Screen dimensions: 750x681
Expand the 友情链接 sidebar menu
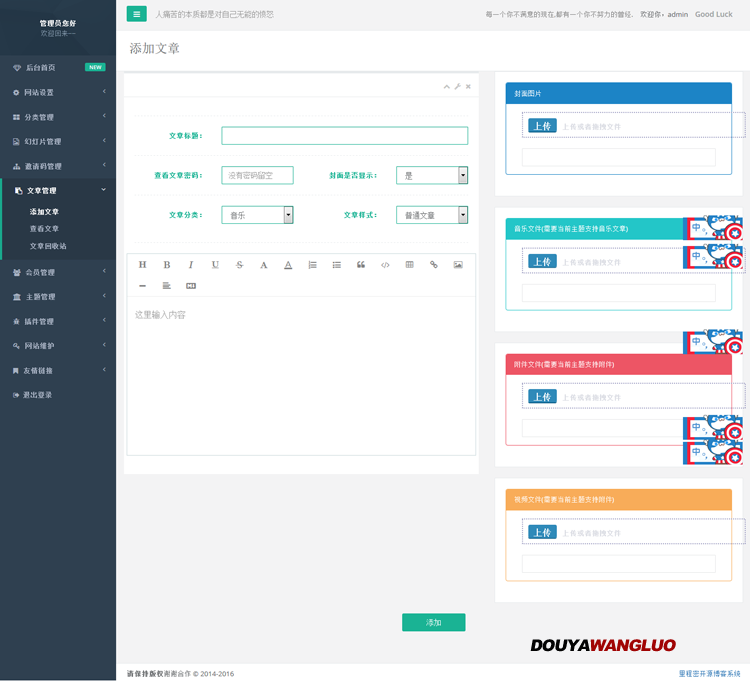pos(58,371)
